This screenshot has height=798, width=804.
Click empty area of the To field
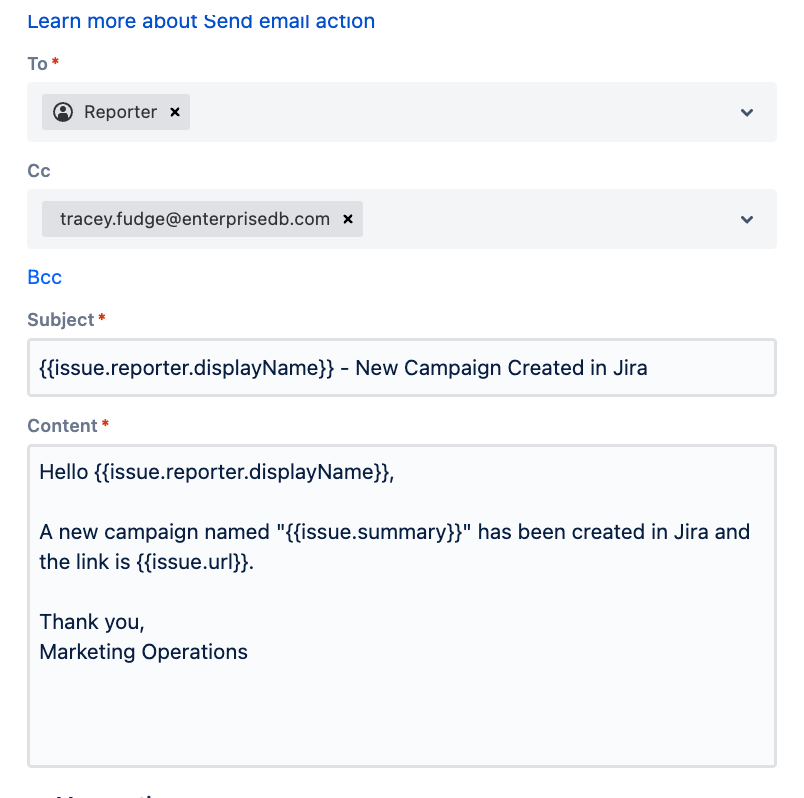click(460, 112)
